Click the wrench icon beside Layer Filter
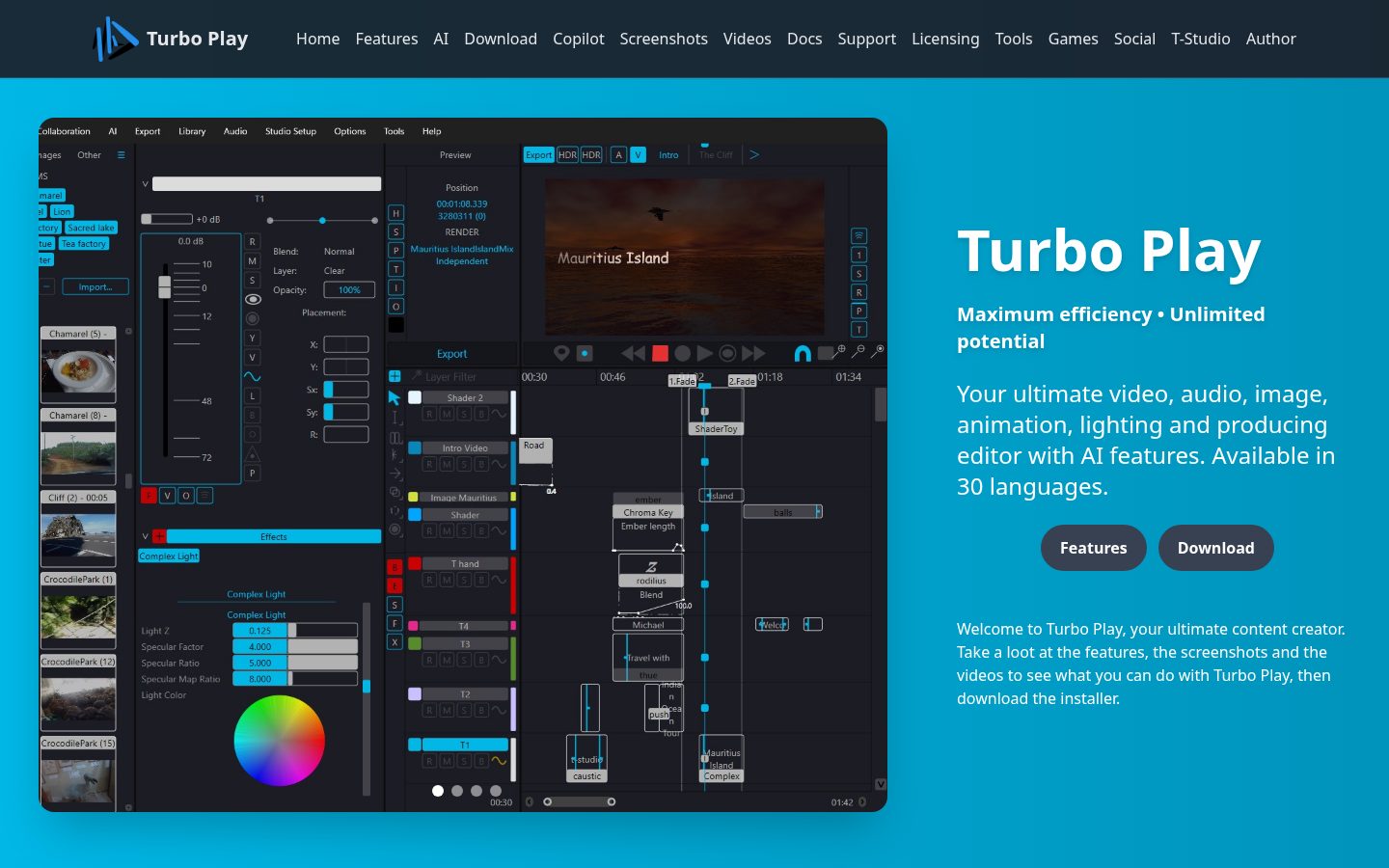Viewport: 1389px width, 868px height. [416, 376]
